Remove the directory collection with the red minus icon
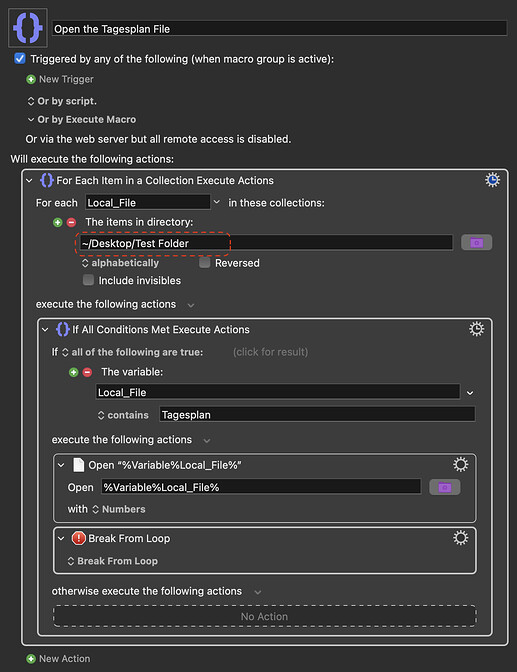 [71, 222]
